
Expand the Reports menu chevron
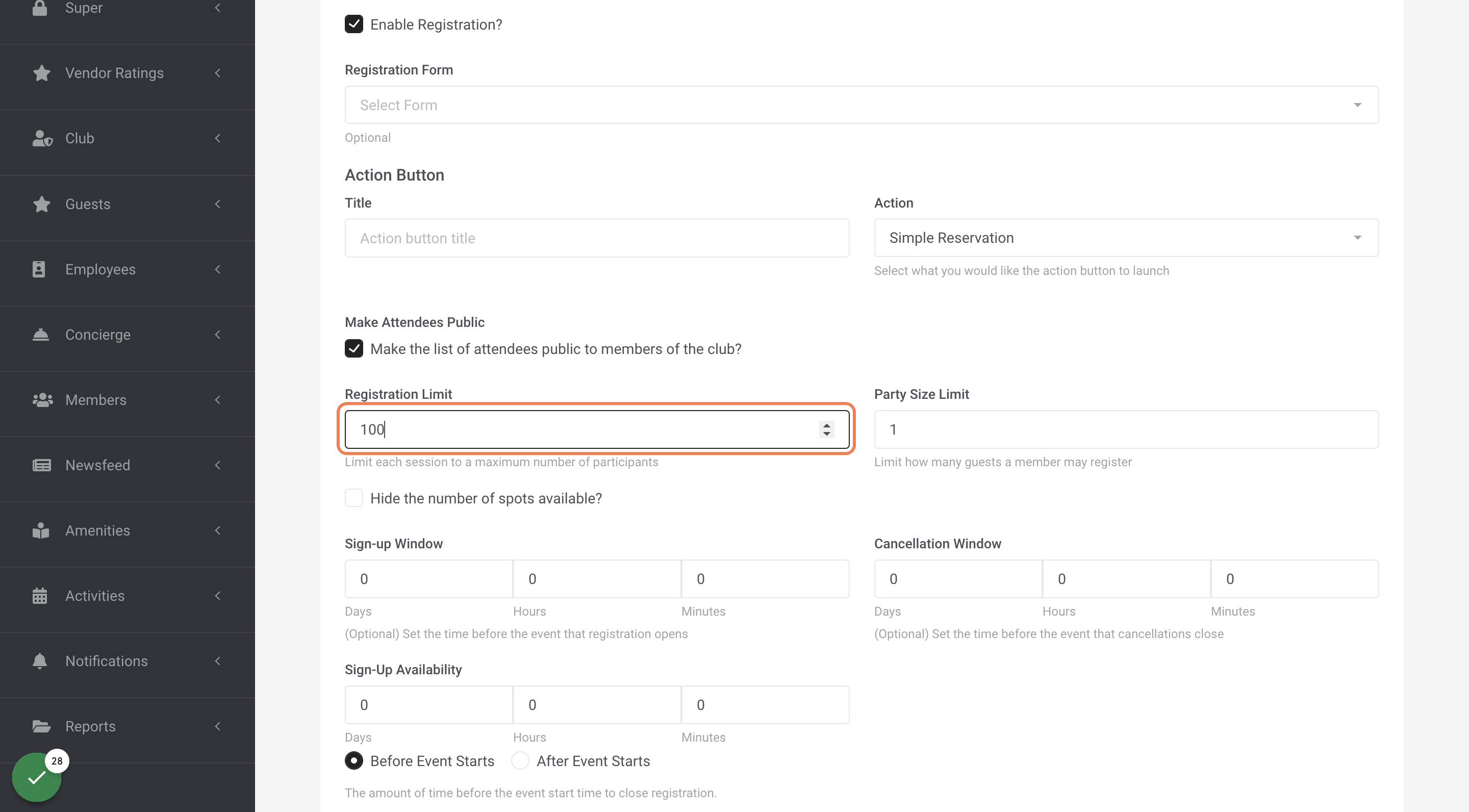217,726
